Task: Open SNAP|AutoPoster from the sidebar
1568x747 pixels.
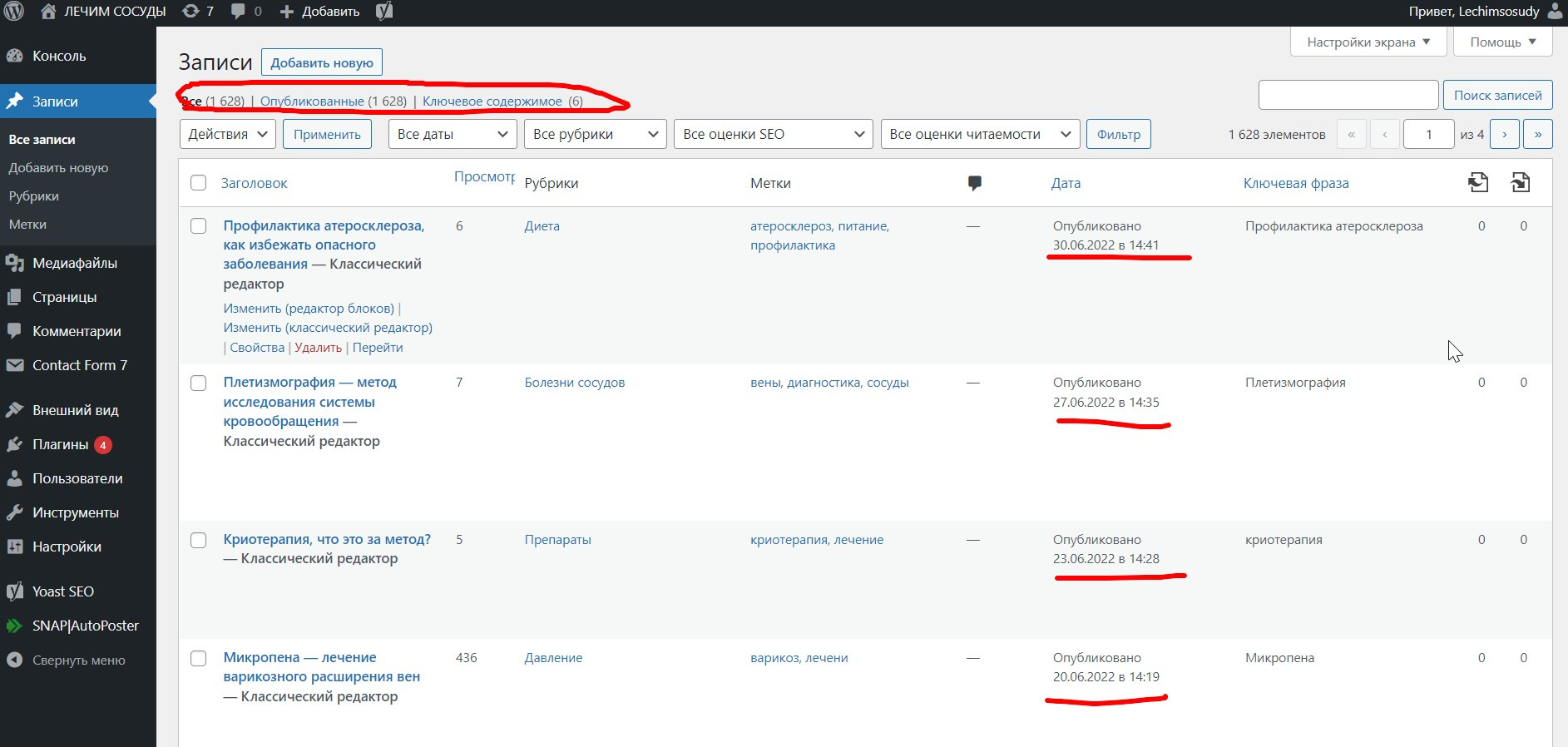Action: (x=85, y=626)
